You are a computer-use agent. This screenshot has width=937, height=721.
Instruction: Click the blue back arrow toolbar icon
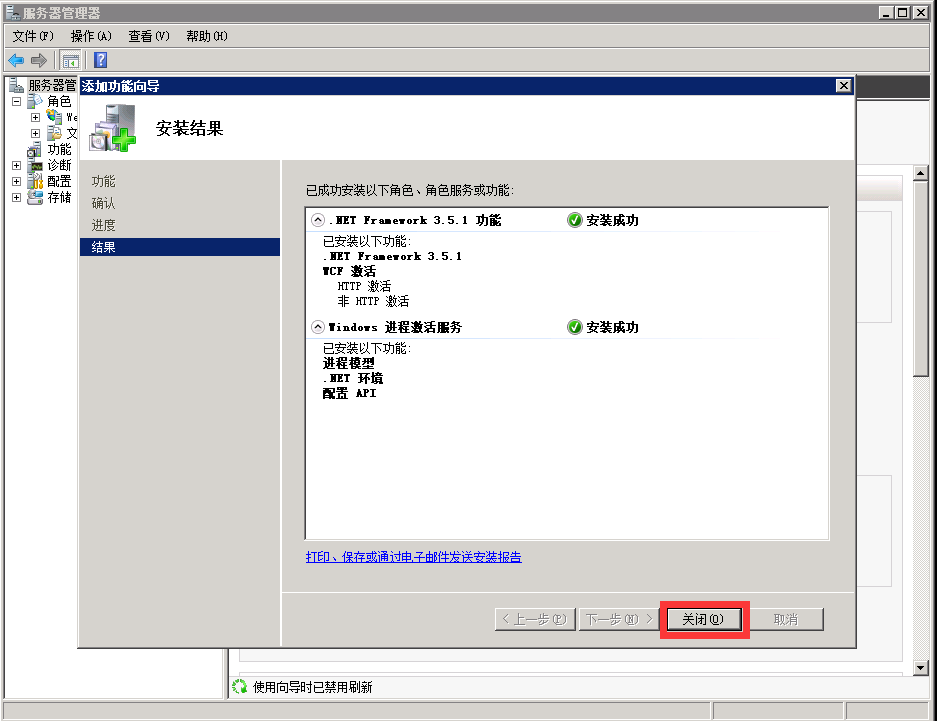tap(16, 61)
